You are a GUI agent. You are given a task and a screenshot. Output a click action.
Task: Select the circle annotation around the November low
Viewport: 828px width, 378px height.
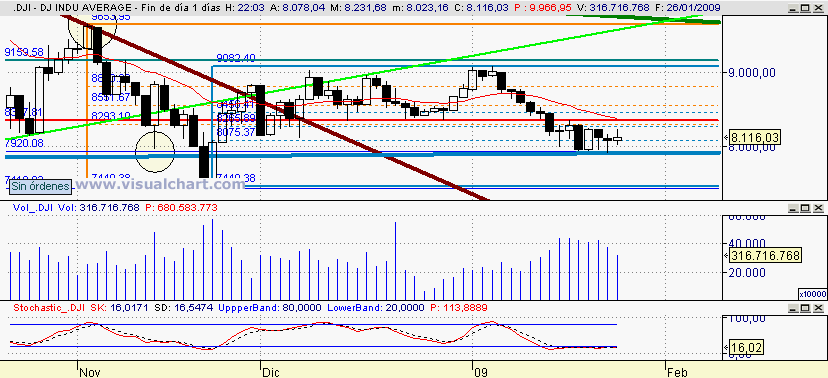point(155,152)
